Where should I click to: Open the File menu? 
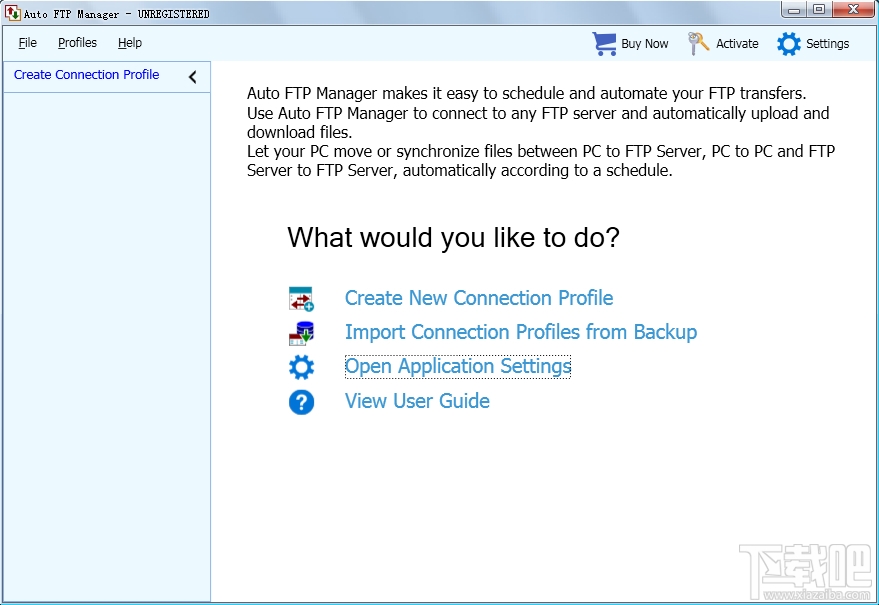tap(27, 43)
